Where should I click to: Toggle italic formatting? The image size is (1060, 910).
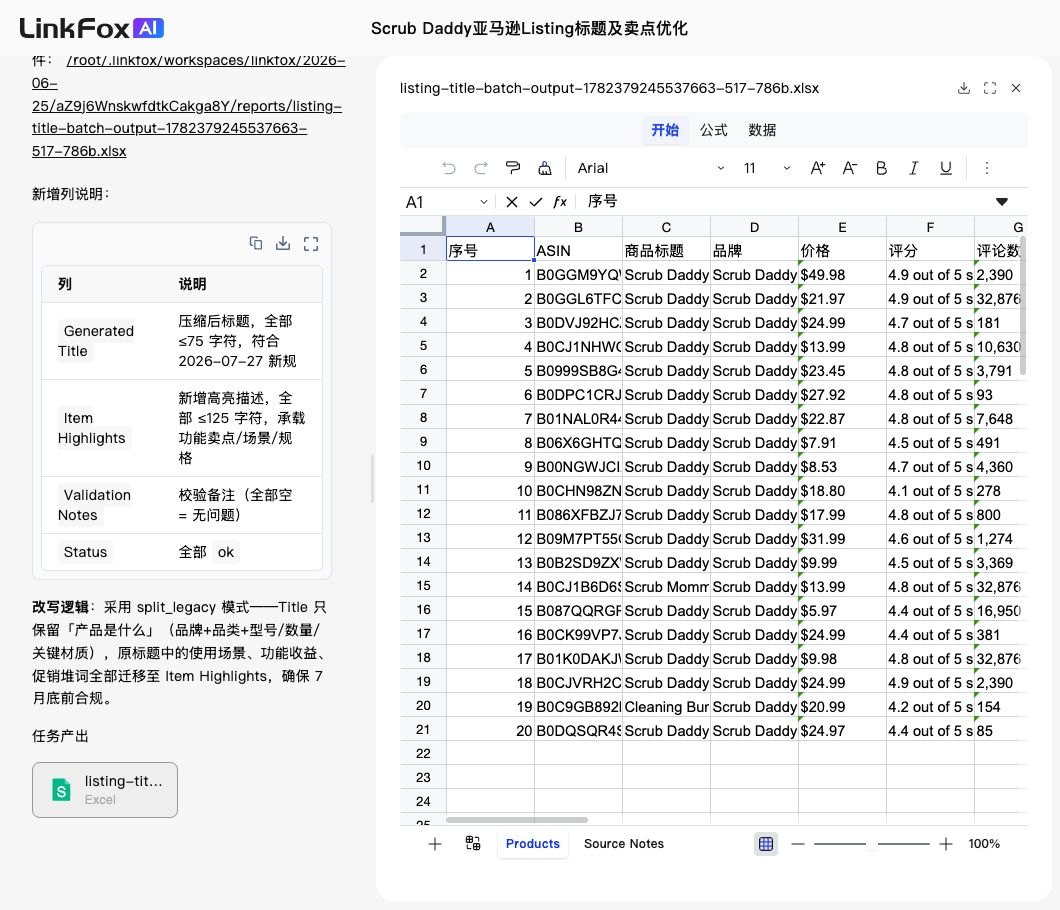tap(913, 168)
